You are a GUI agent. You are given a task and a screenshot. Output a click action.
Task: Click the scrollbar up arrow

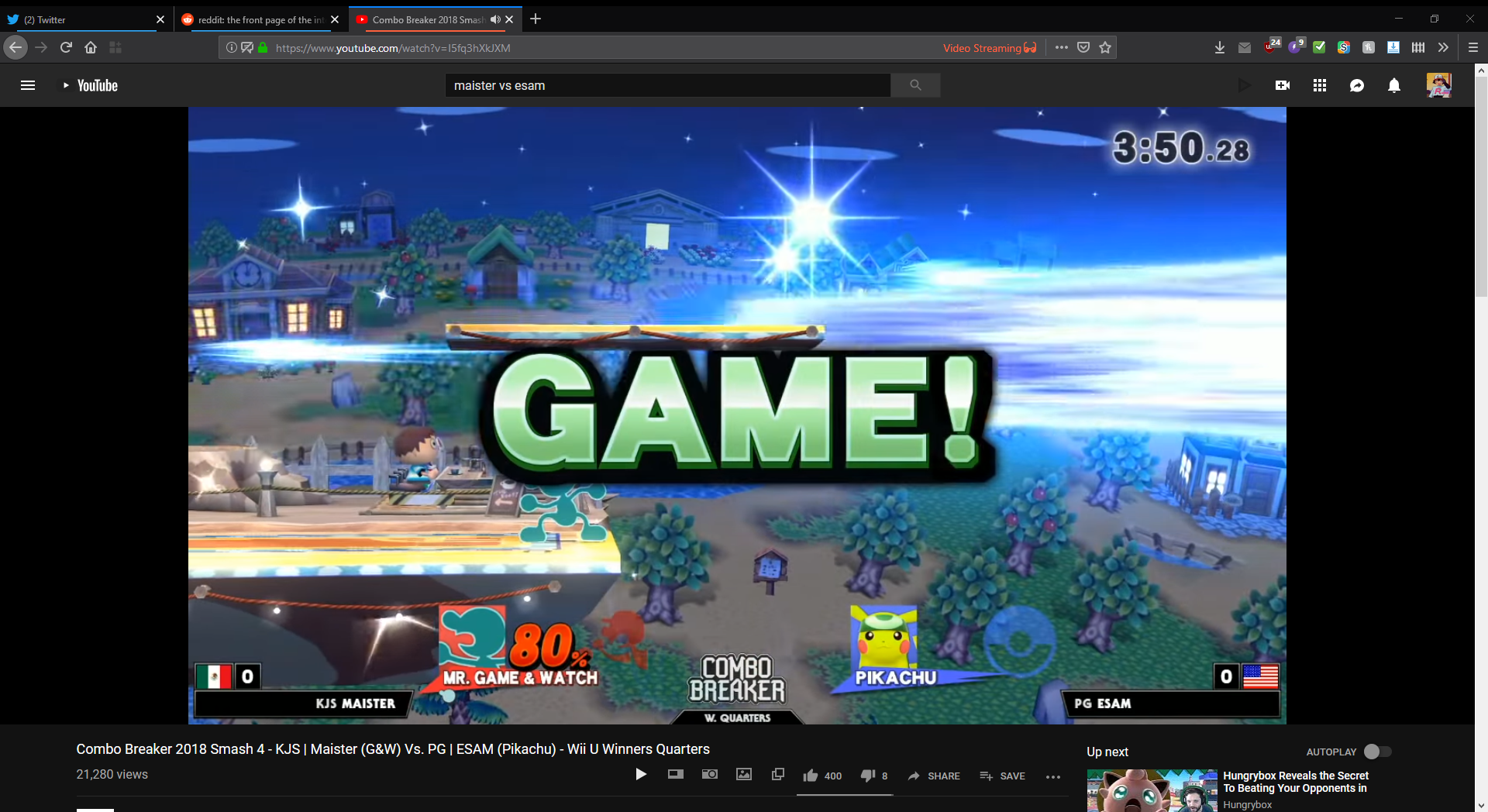point(1481,70)
